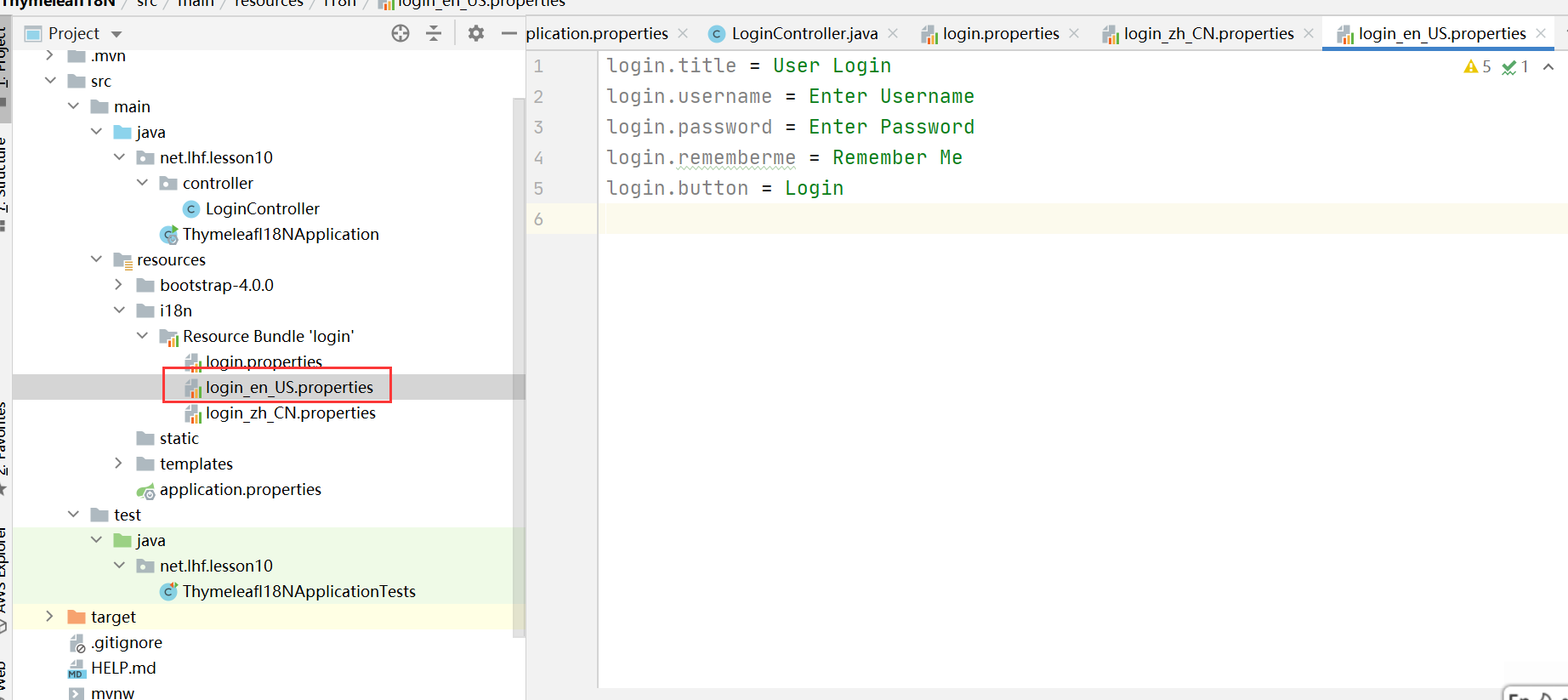Click the 'resources' breadcrumb in navigation bar
1568x700 pixels.
point(269,3)
